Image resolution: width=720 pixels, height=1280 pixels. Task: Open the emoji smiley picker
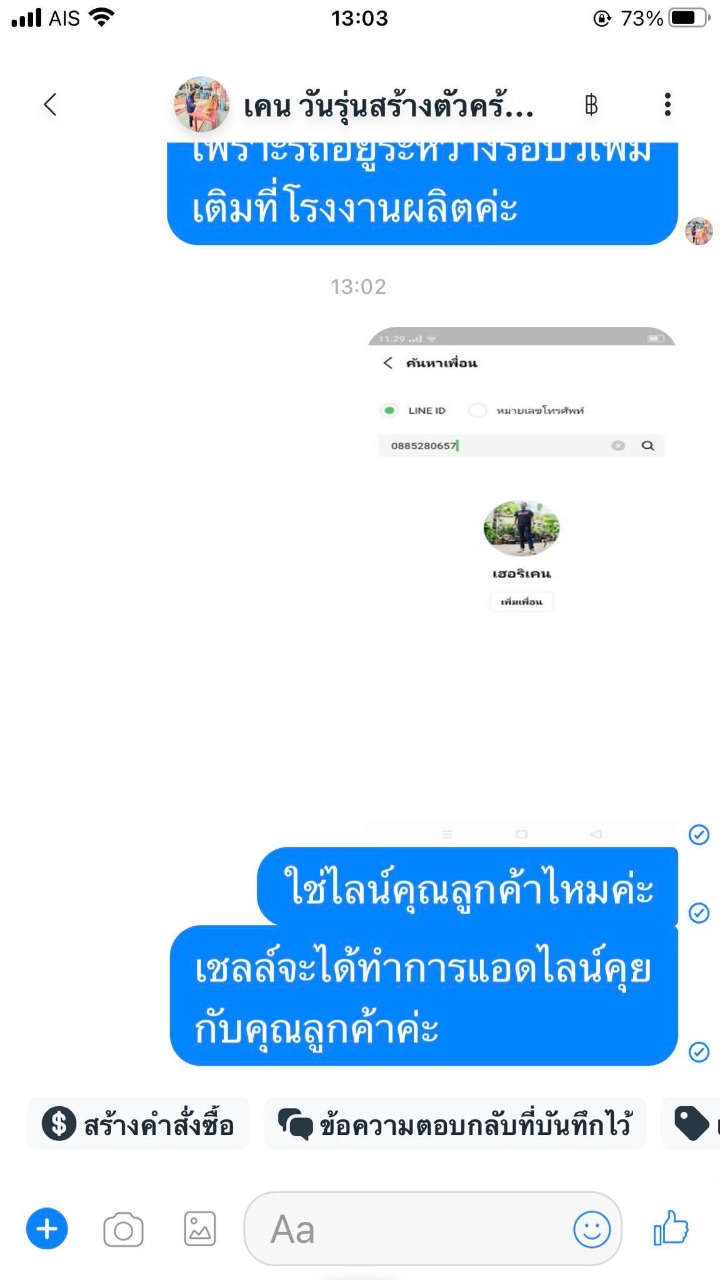592,1229
